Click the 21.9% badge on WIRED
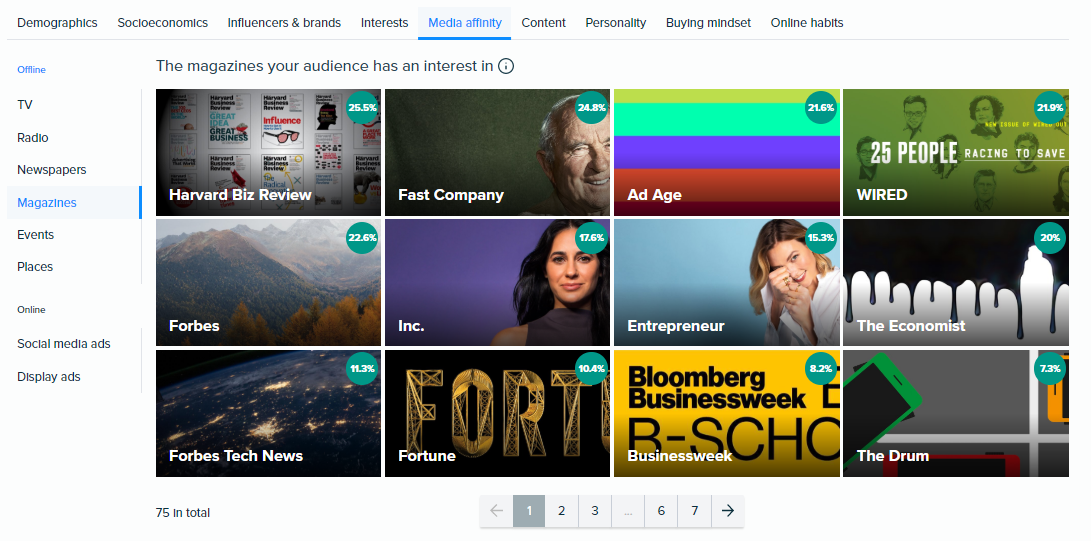Screen dimensions: 1091x541 pos(1050,108)
